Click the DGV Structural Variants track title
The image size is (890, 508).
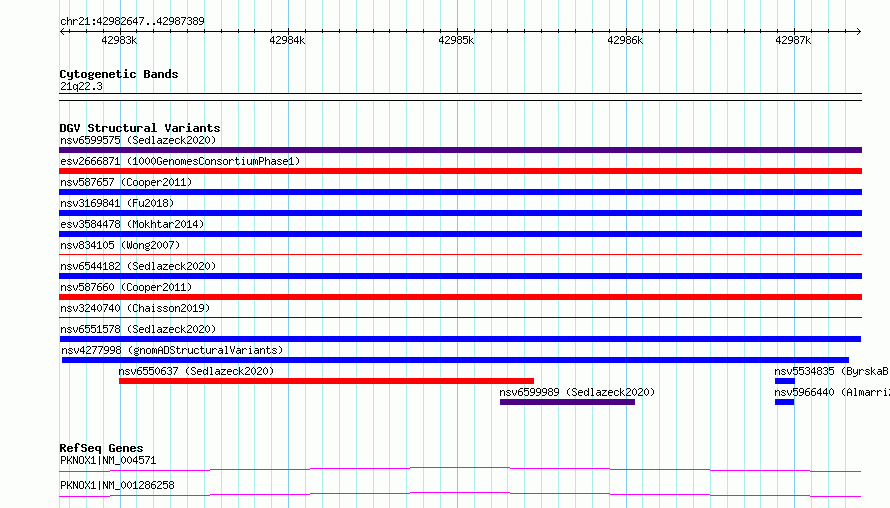point(140,128)
